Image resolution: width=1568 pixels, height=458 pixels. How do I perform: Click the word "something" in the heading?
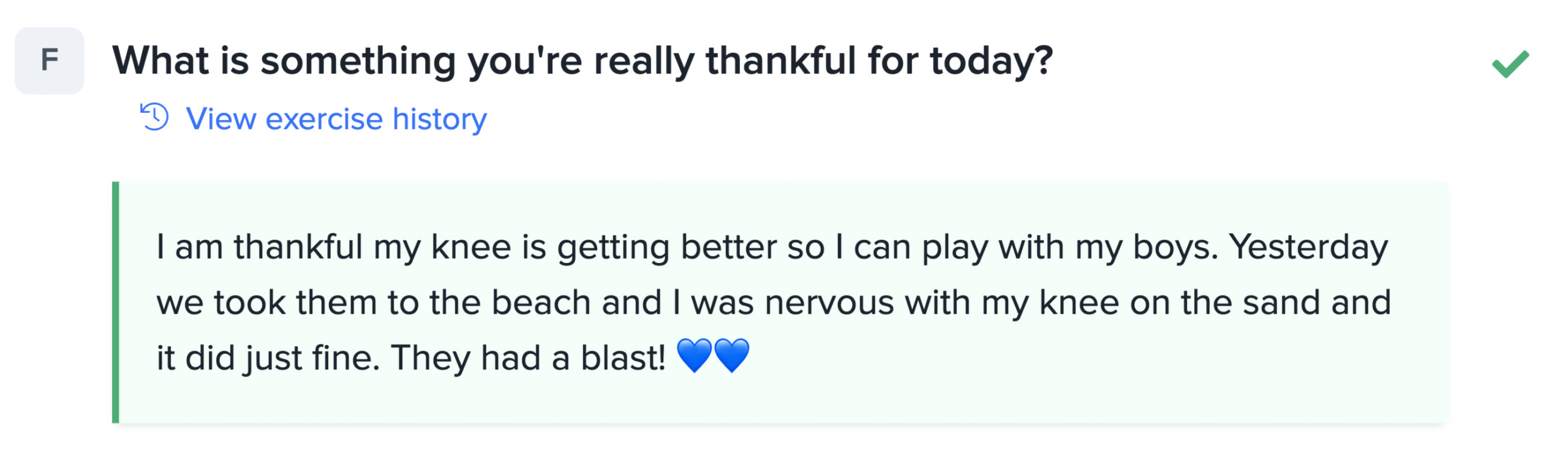358,61
